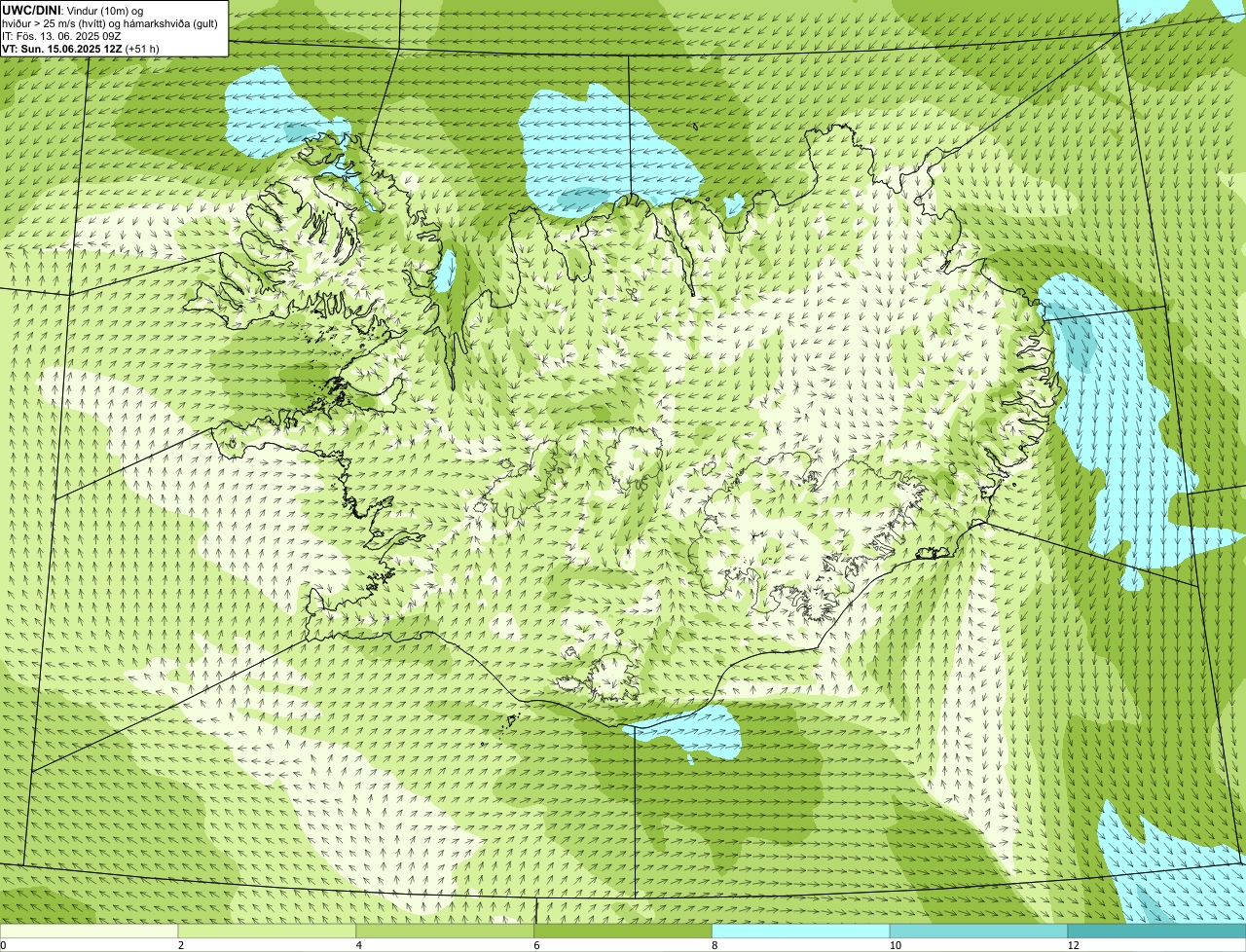The image size is (1246, 952).
Task: Click the medium green 4–6 colorbar segment
Action: coord(446,932)
